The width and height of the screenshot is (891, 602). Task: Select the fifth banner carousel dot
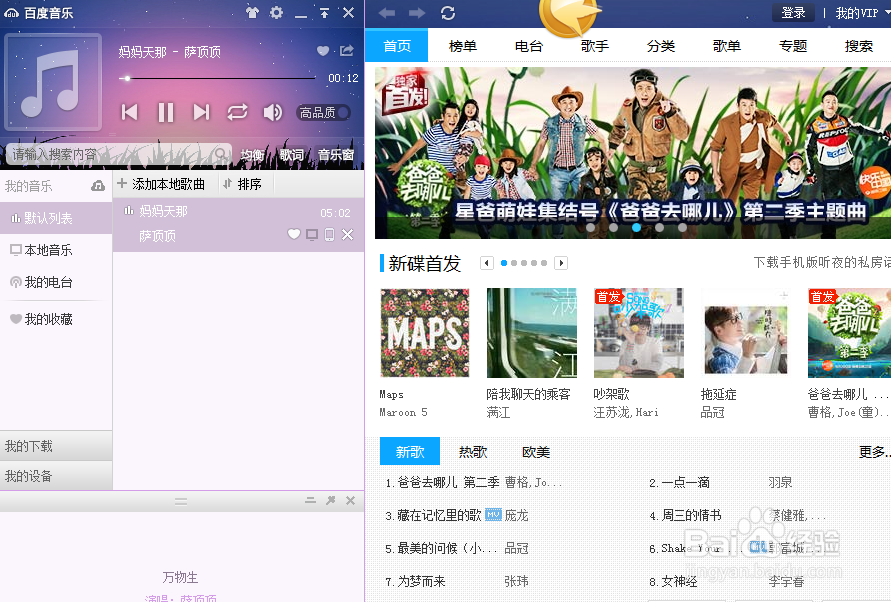click(x=682, y=227)
